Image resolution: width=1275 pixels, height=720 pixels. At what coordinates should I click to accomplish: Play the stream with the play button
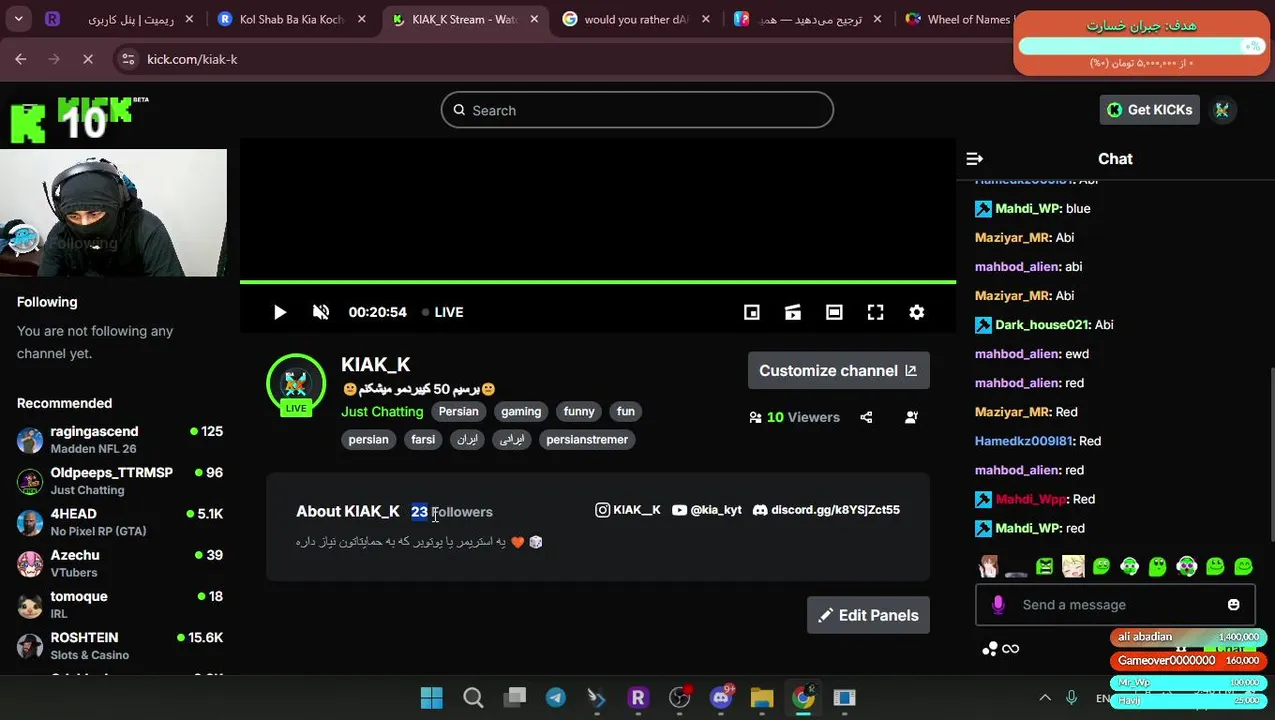280,312
